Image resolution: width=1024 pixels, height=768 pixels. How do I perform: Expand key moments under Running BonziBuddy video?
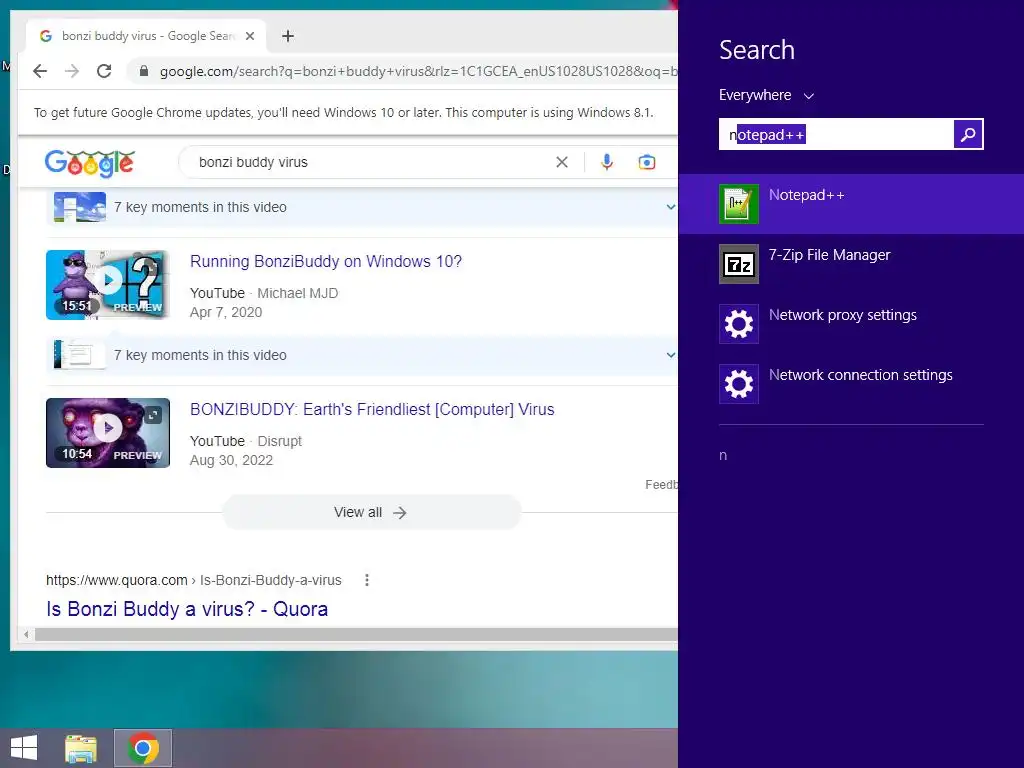click(671, 355)
